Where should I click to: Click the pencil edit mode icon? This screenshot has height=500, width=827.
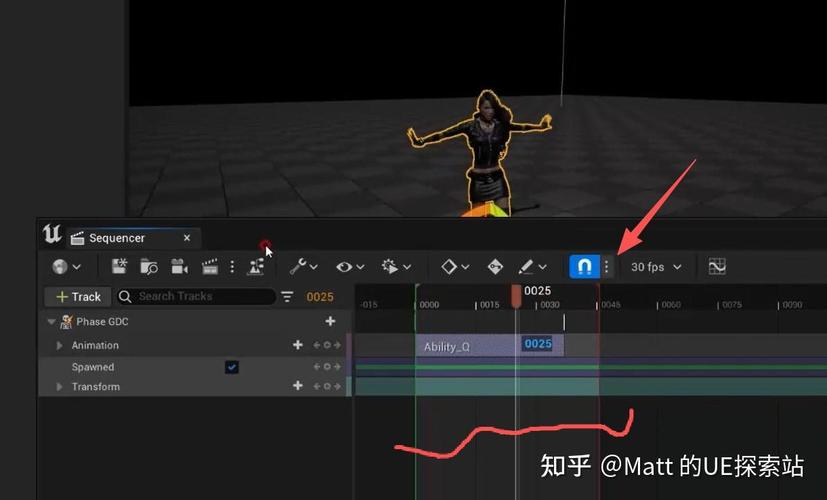pyautogui.click(x=526, y=266)
